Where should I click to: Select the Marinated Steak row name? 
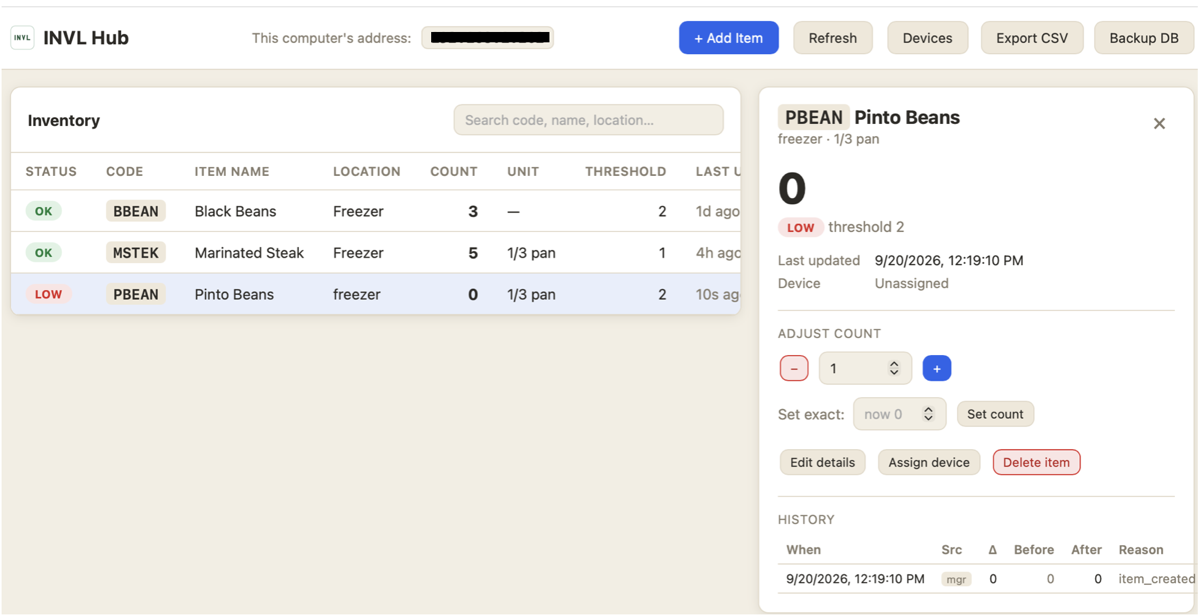coord(249,253)
